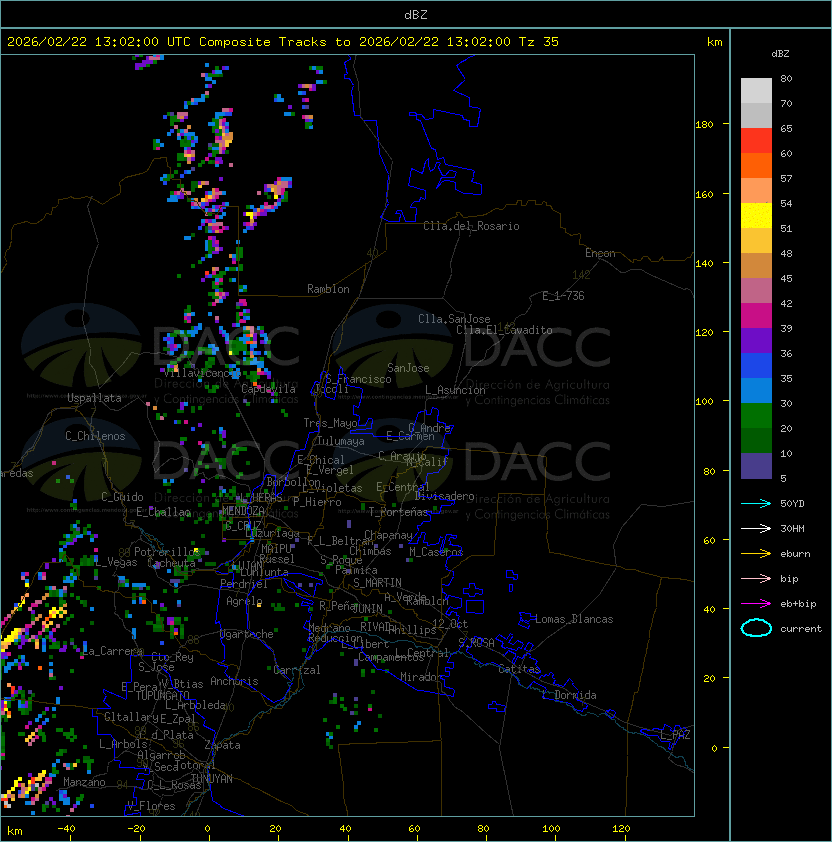Click the pink bip arrow in legend
The height and width of the screenshot is (842, 832).
[x=756, y=578]
